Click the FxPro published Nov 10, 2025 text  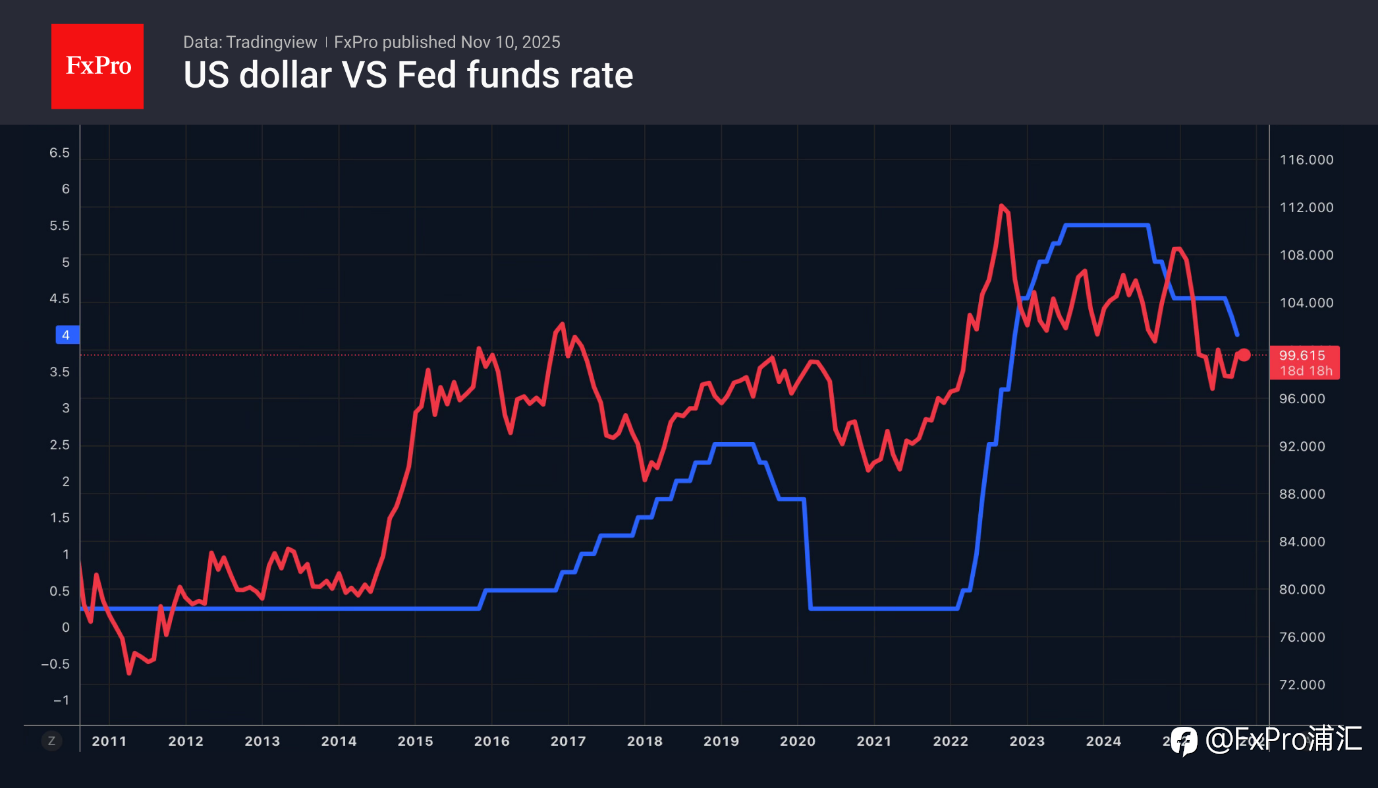pyautogui.click(x=447, y=42)
